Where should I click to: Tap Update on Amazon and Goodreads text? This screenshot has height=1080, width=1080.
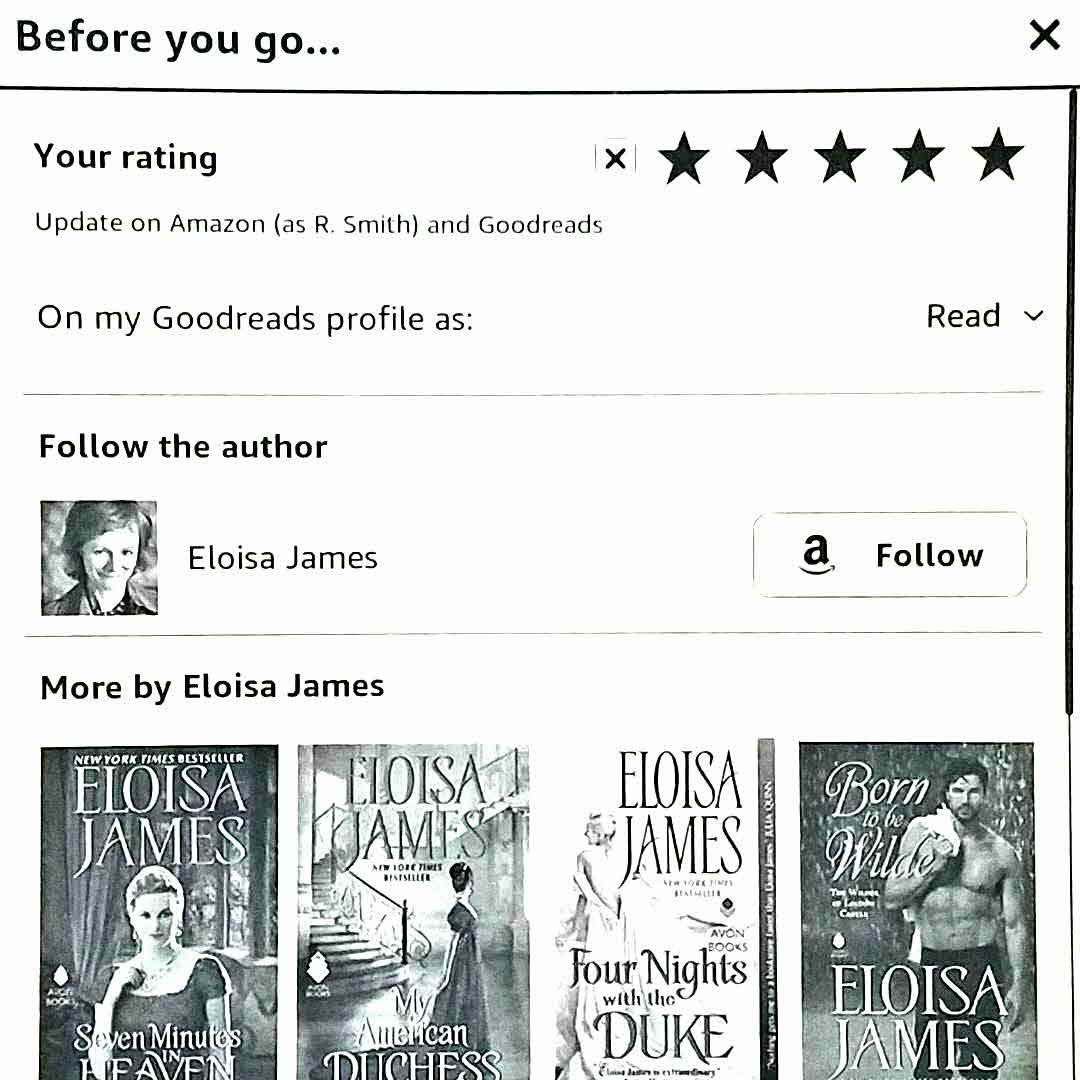319,224
